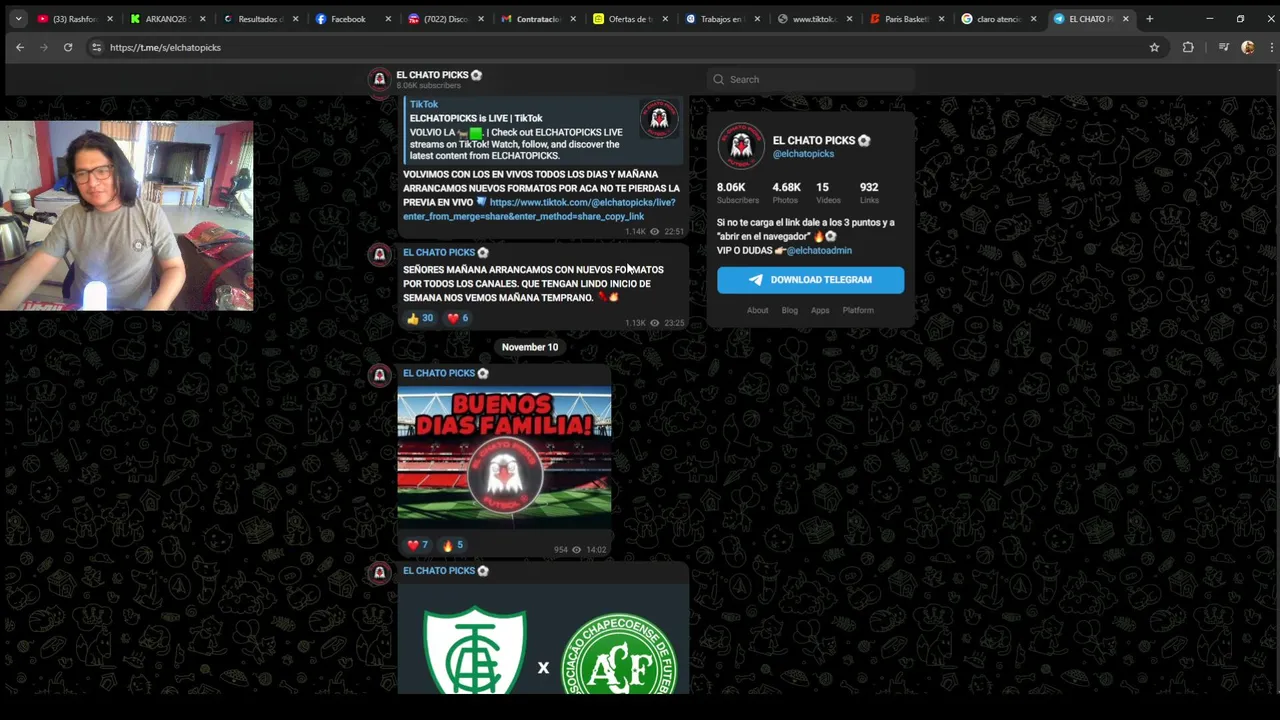Viewport: 1280px width, 720px height.
Task: Open the About footer link
Action: point(757,310)
